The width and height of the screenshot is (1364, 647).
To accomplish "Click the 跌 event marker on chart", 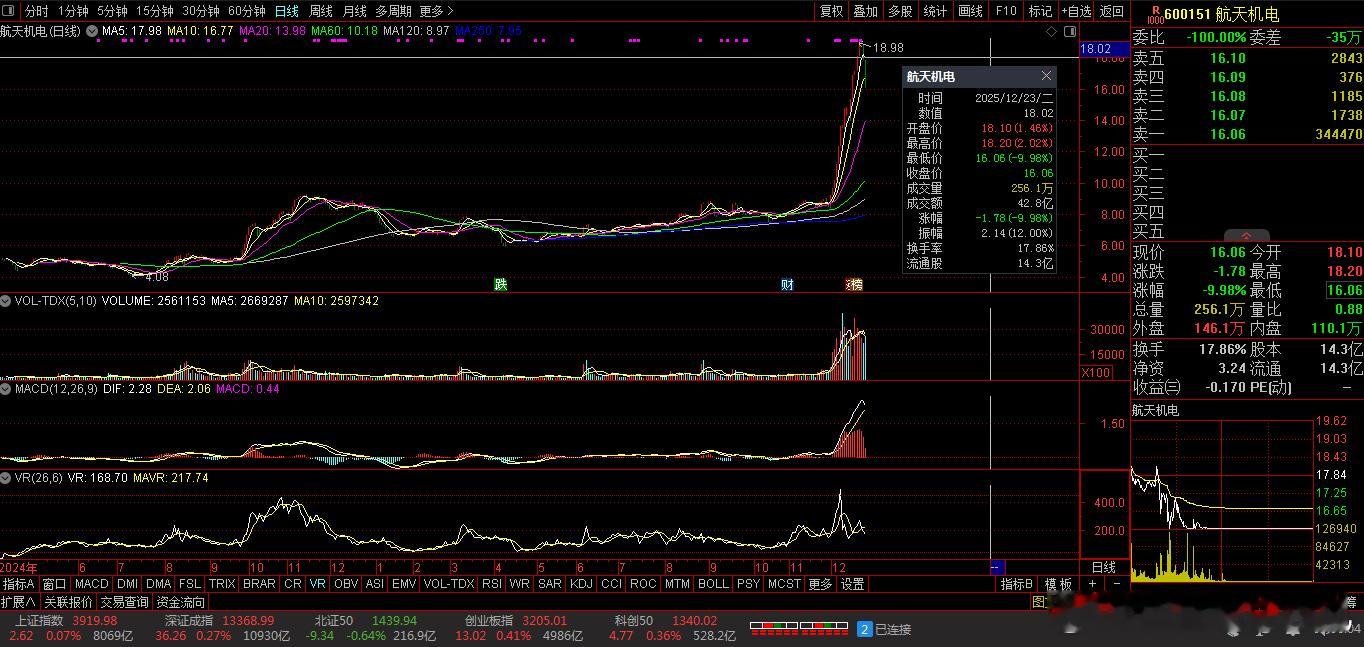I will 500,284.
